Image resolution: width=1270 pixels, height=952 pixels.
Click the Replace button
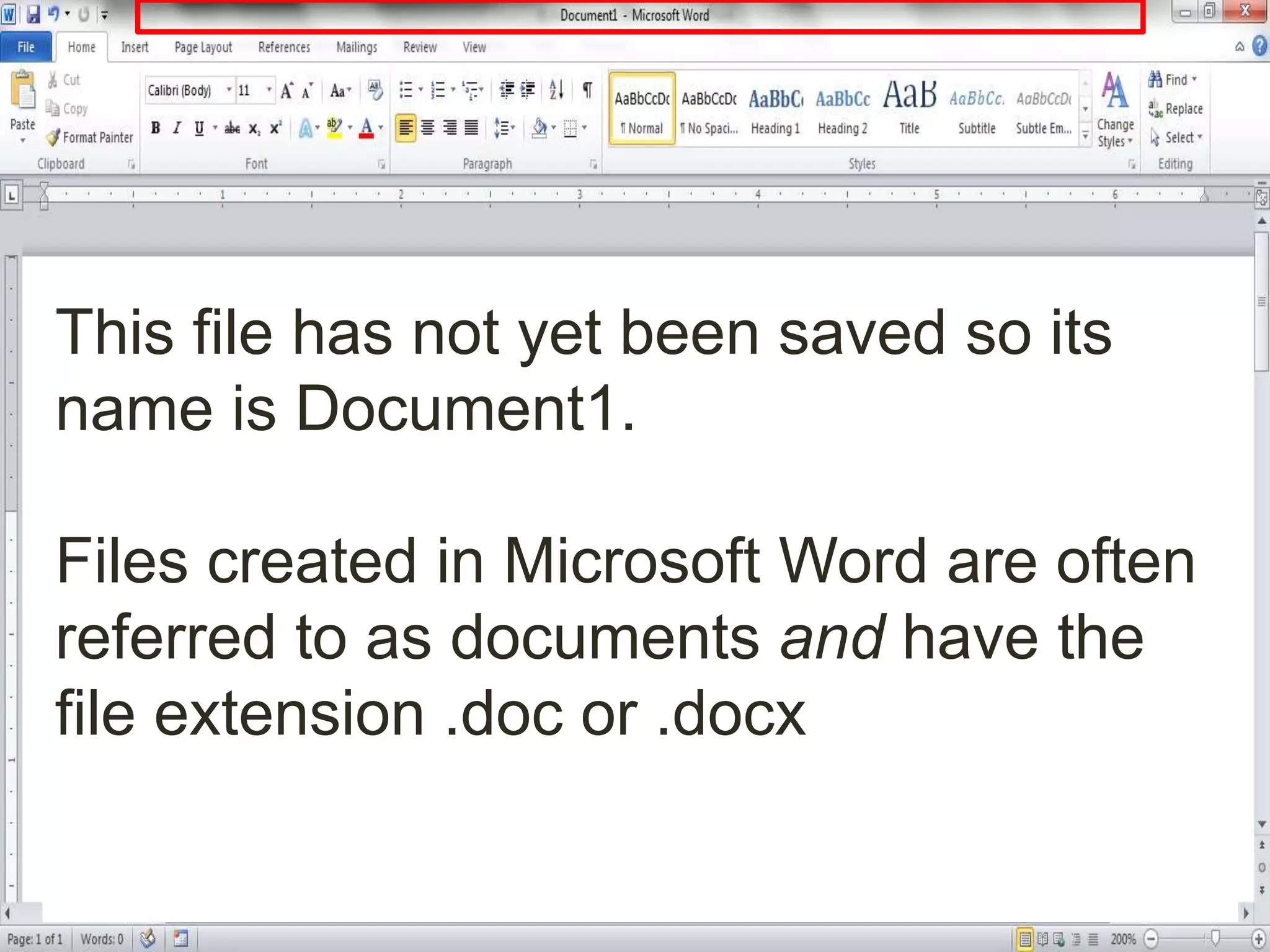pyautogui.click(x=1175, y=108)
